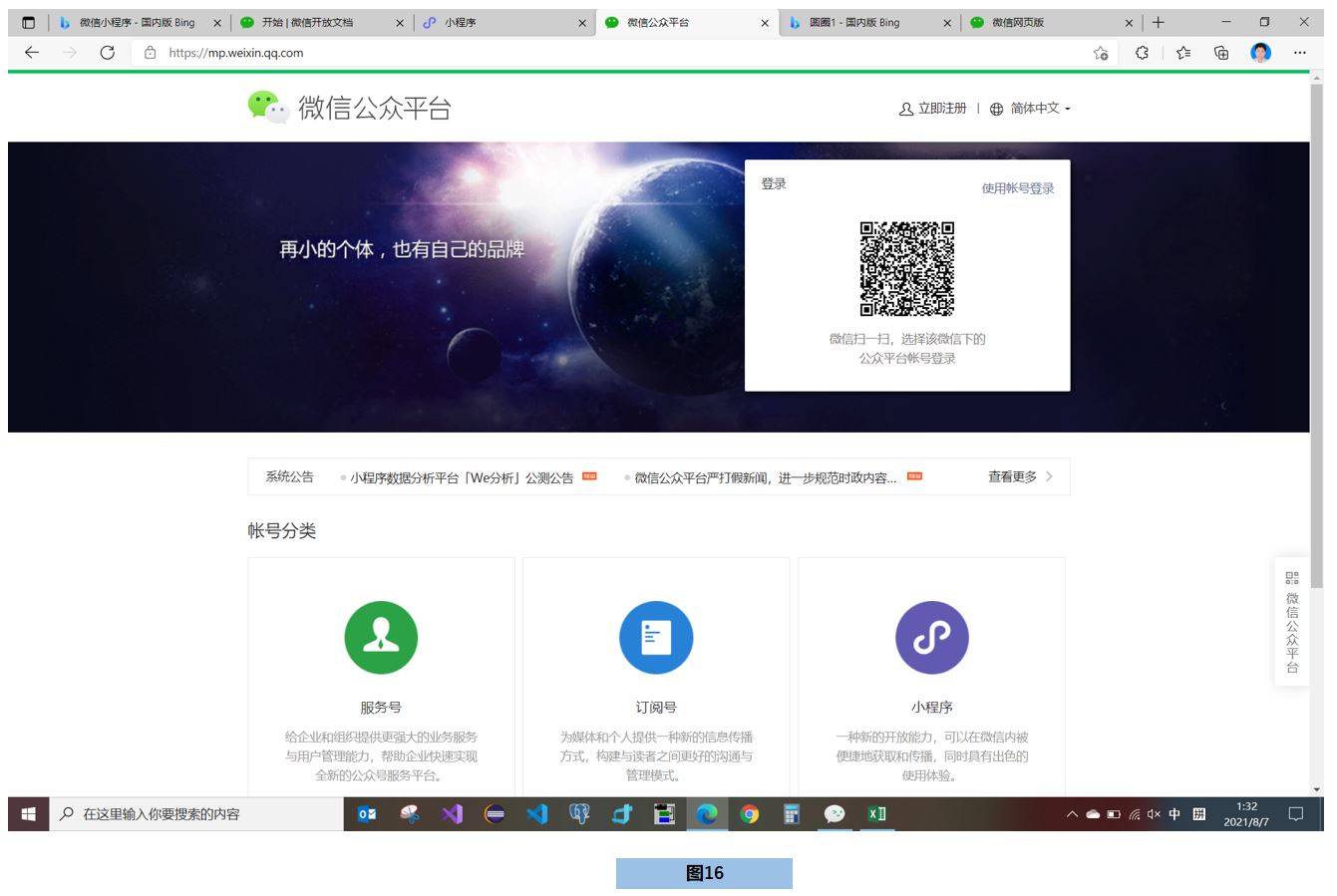Click the purple 小程序 account icon
The height and width of the screenshot is (896, 1337).
(932, 638)
